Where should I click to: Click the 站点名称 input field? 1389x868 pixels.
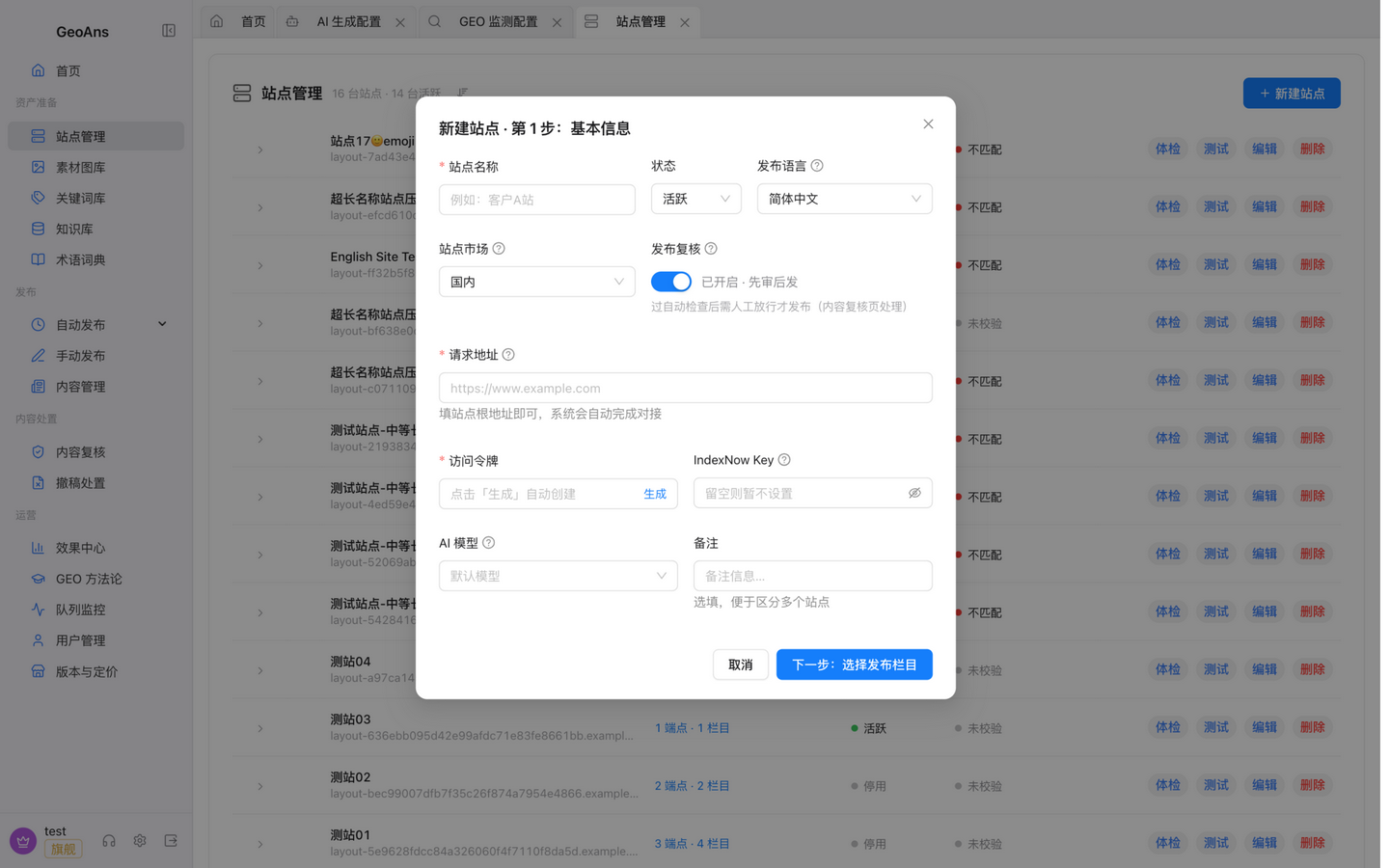pos(537,200)
